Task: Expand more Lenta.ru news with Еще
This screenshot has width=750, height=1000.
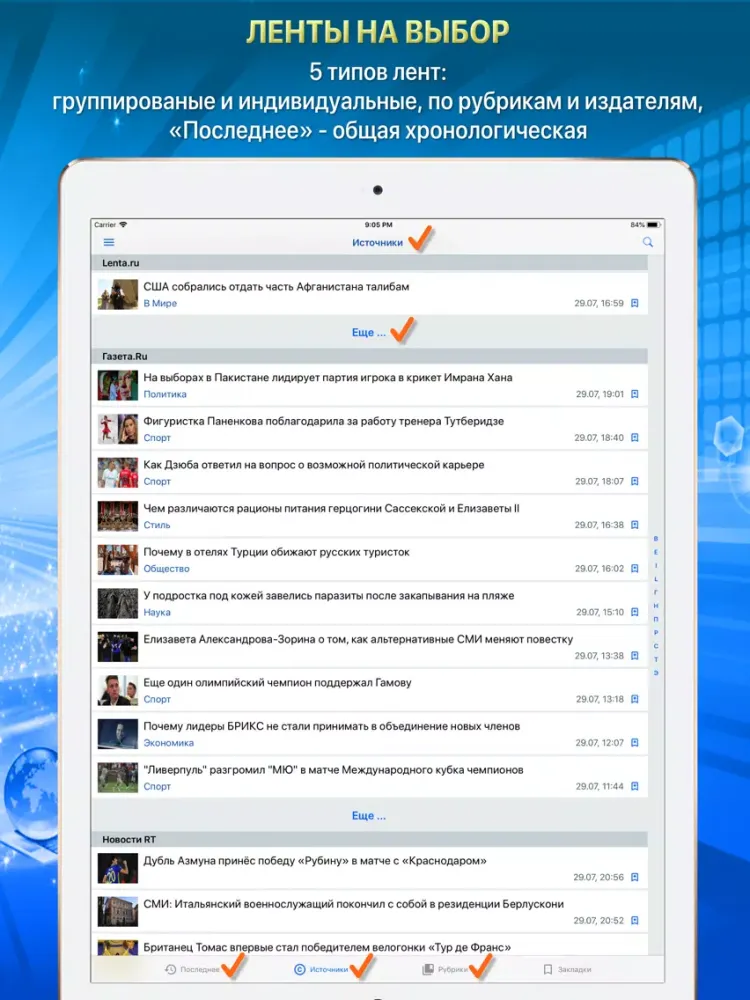Action: tap(369, 332)
